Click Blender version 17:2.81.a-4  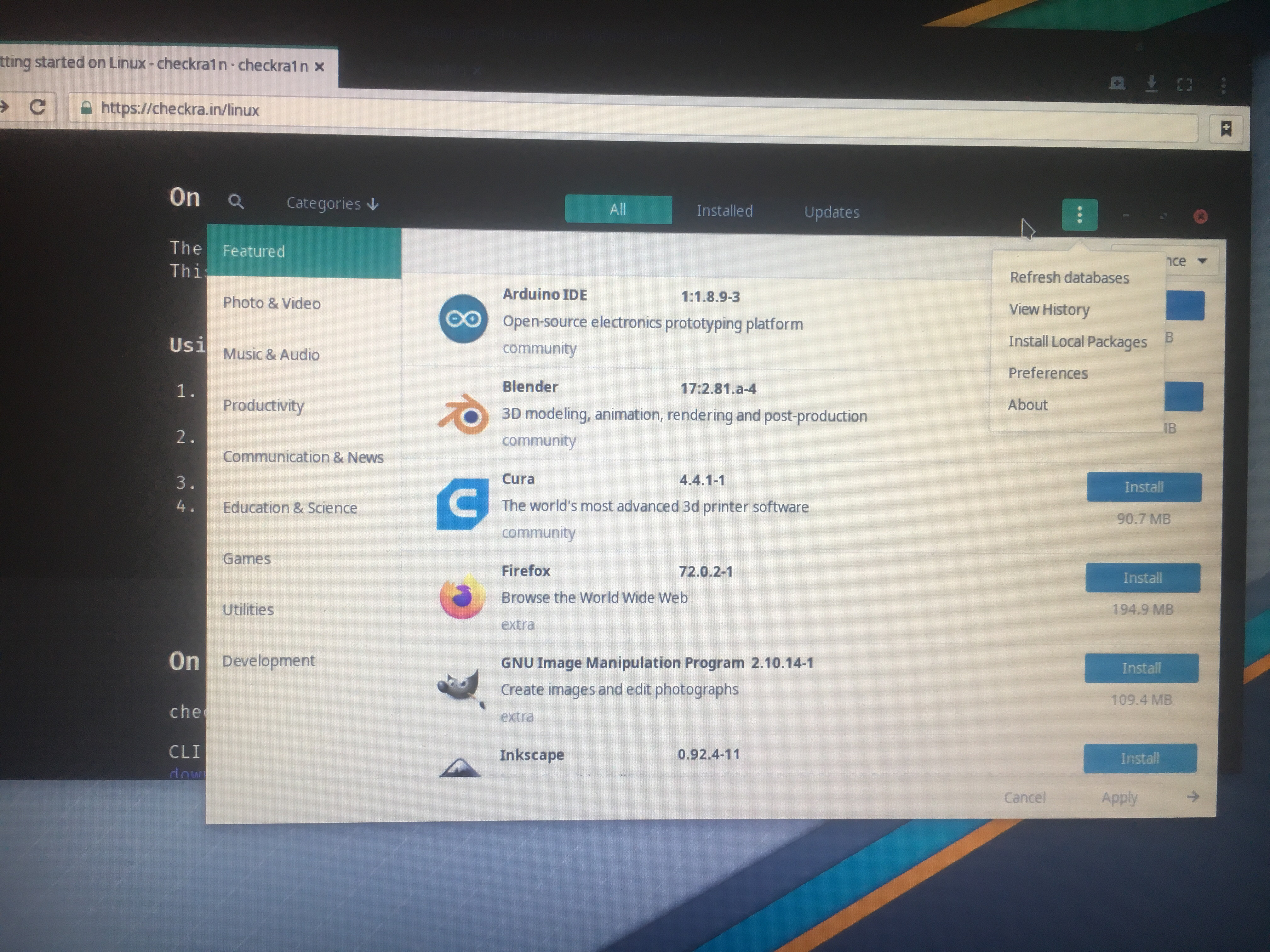(x=718, y=388)
